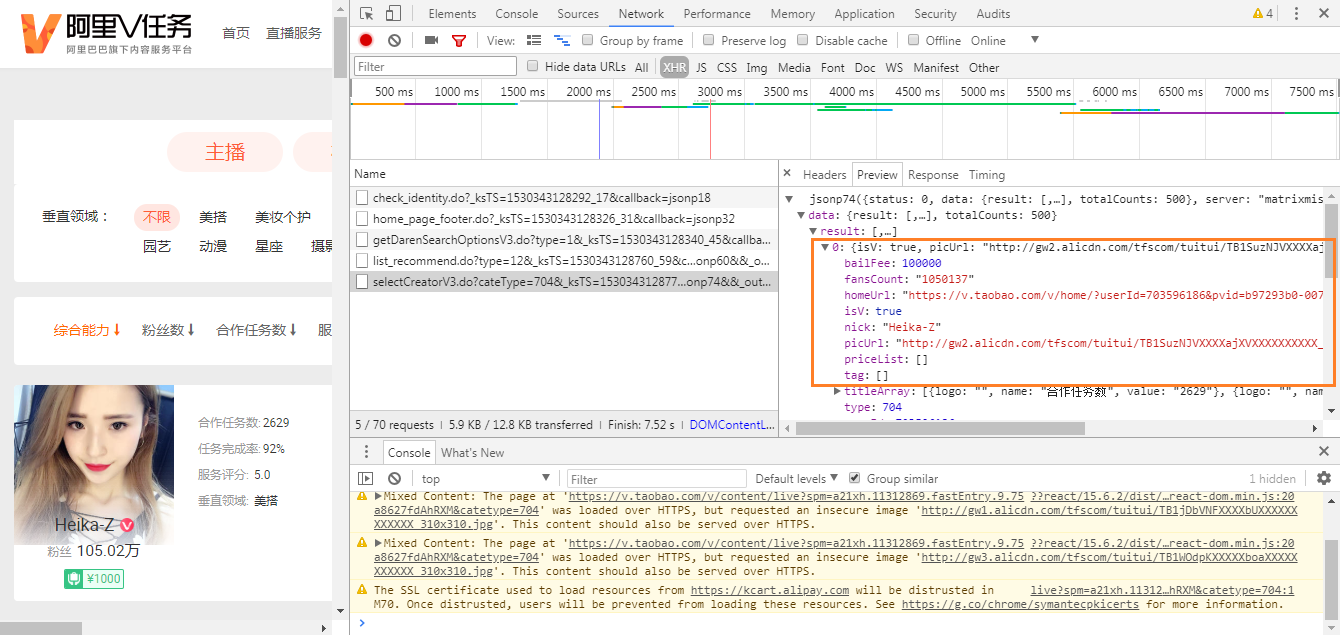Screen dimensions: 1340x635
Task: Clear the network log
Action: tap(394, 41)
